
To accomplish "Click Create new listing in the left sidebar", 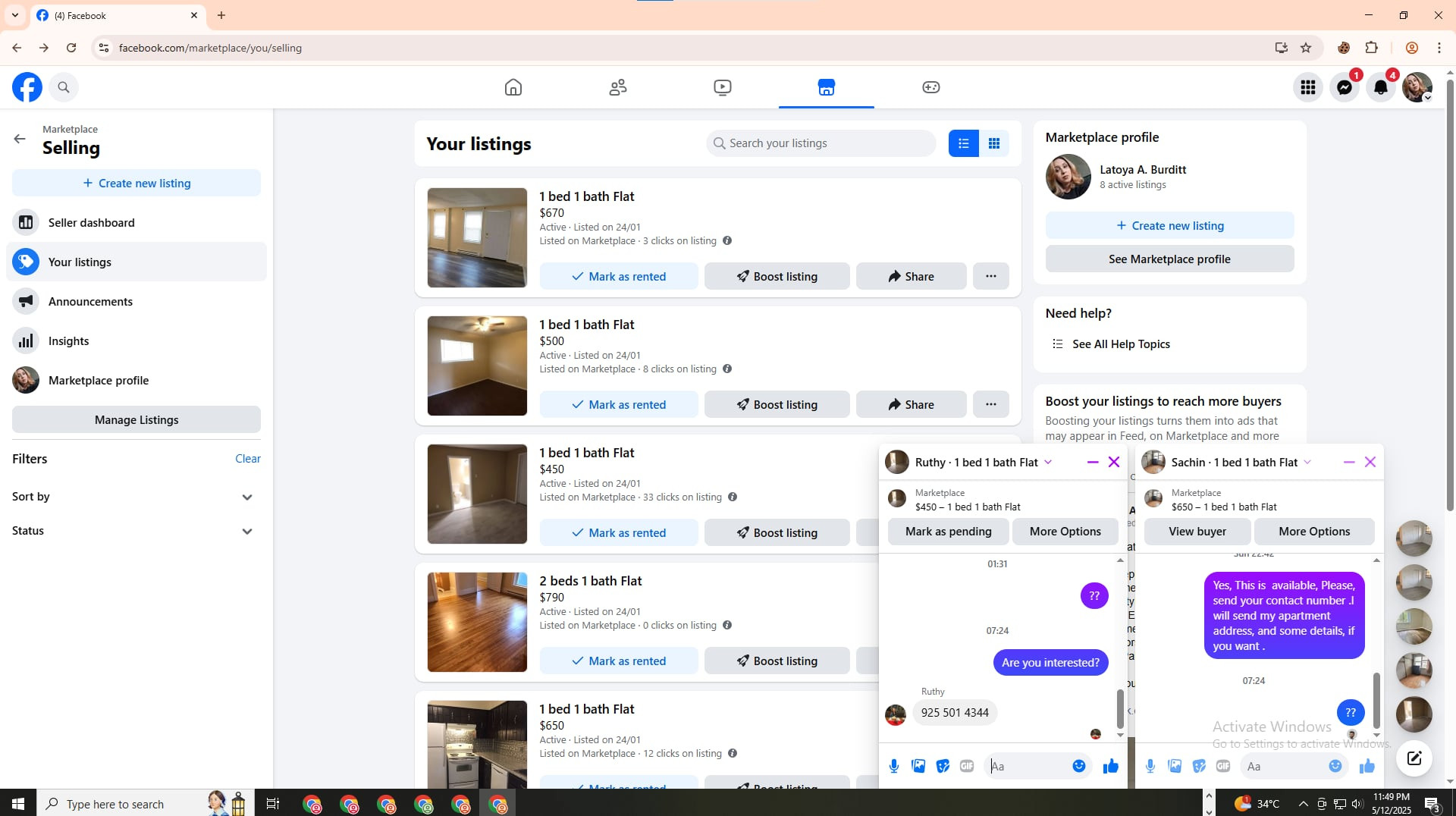I will [x=136, y=183].
